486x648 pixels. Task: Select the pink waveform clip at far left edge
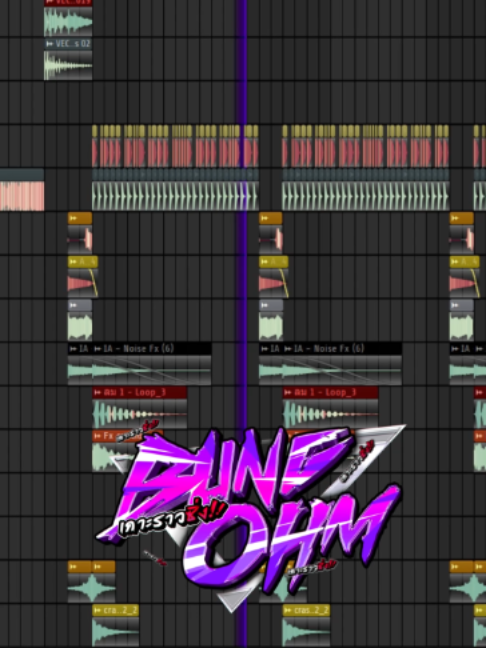[22, 196]
